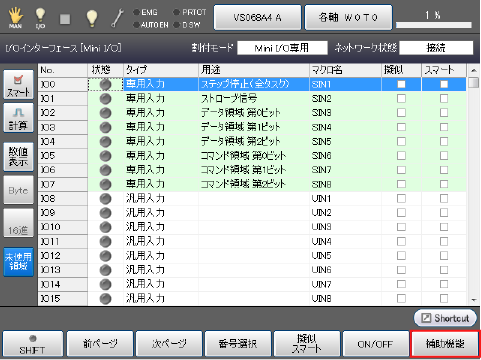
Task: Open the 補助機能 menu button
Action: (x=445, y=344)
